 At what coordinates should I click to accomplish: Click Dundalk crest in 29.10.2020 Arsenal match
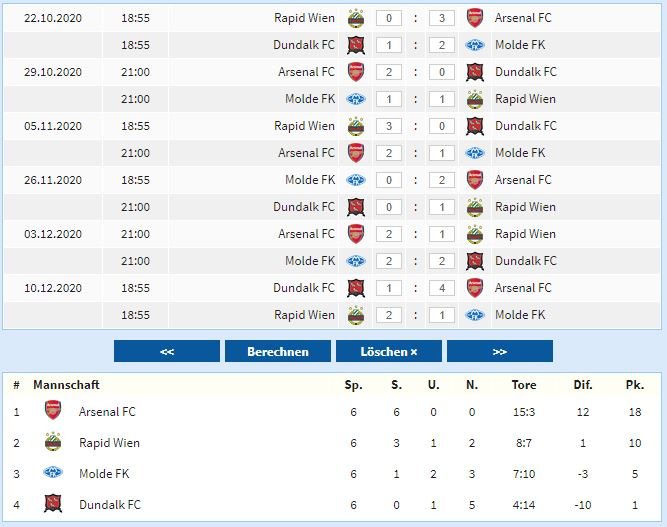pyautogui.click(x=475, y=72)
